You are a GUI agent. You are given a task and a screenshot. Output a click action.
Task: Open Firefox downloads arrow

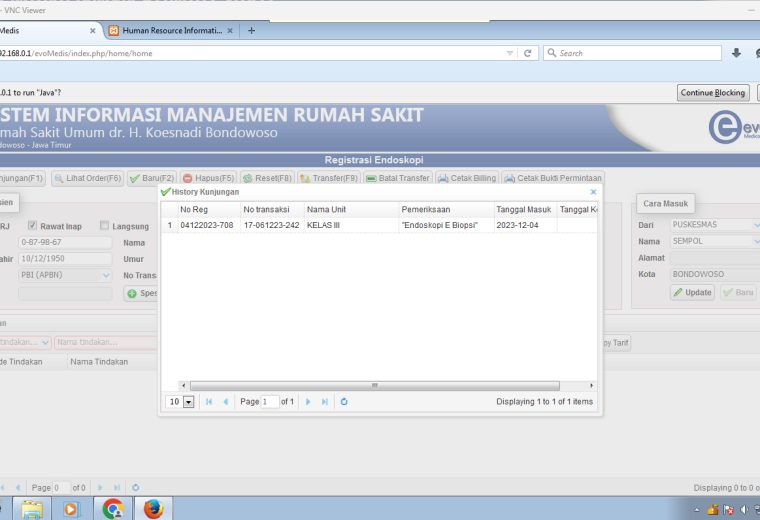coord(736,53)
